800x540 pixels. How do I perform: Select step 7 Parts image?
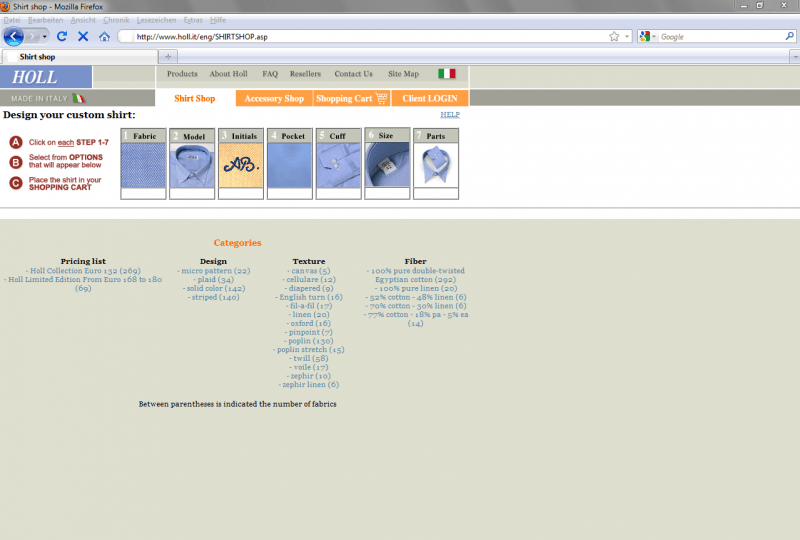click(x=436, y=165)
